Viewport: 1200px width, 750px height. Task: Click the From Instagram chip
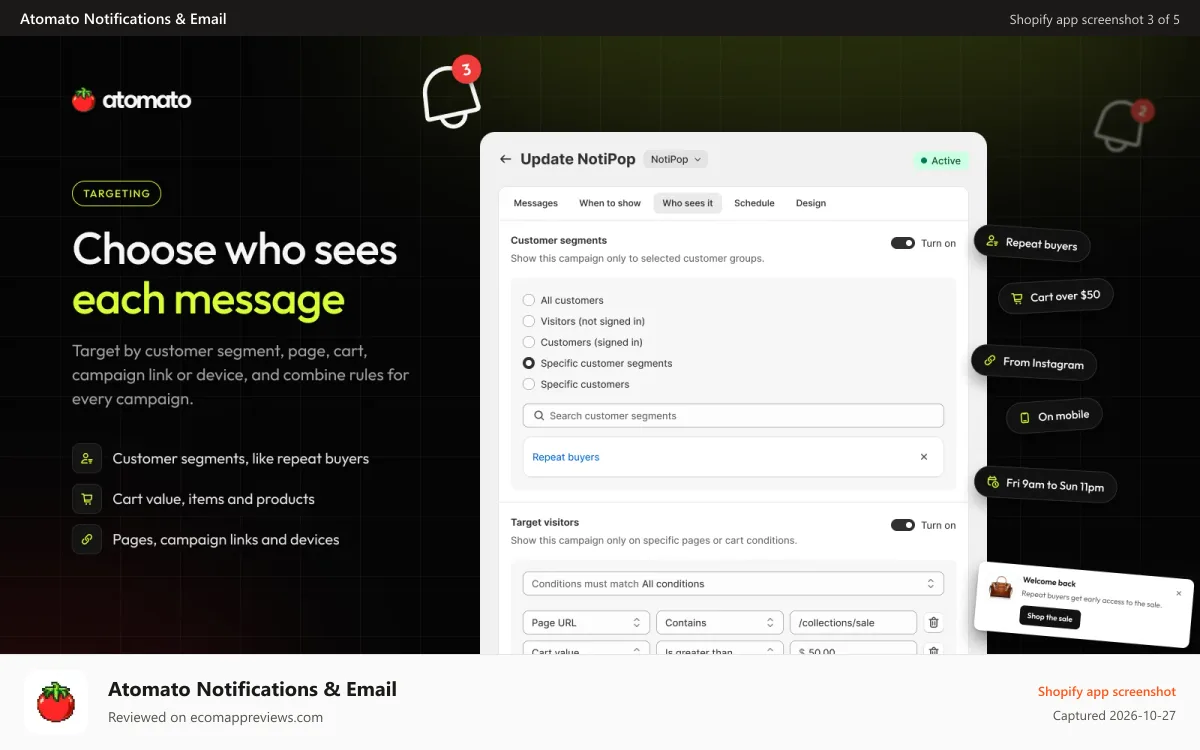click(1034, 362)
